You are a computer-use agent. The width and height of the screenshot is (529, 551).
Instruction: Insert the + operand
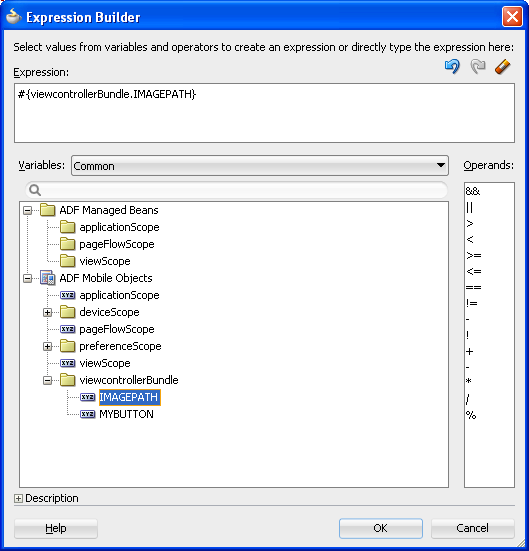(x=470, y=351)
